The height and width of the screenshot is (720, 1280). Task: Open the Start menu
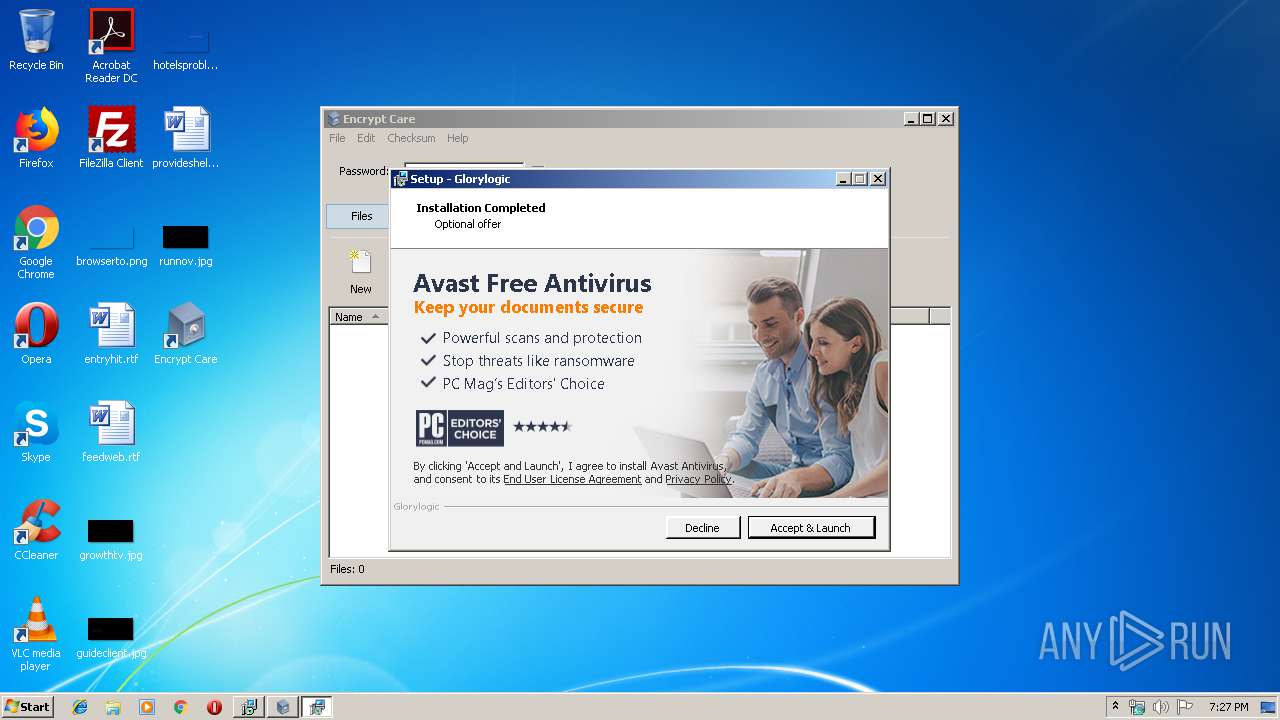pos(28,707)
